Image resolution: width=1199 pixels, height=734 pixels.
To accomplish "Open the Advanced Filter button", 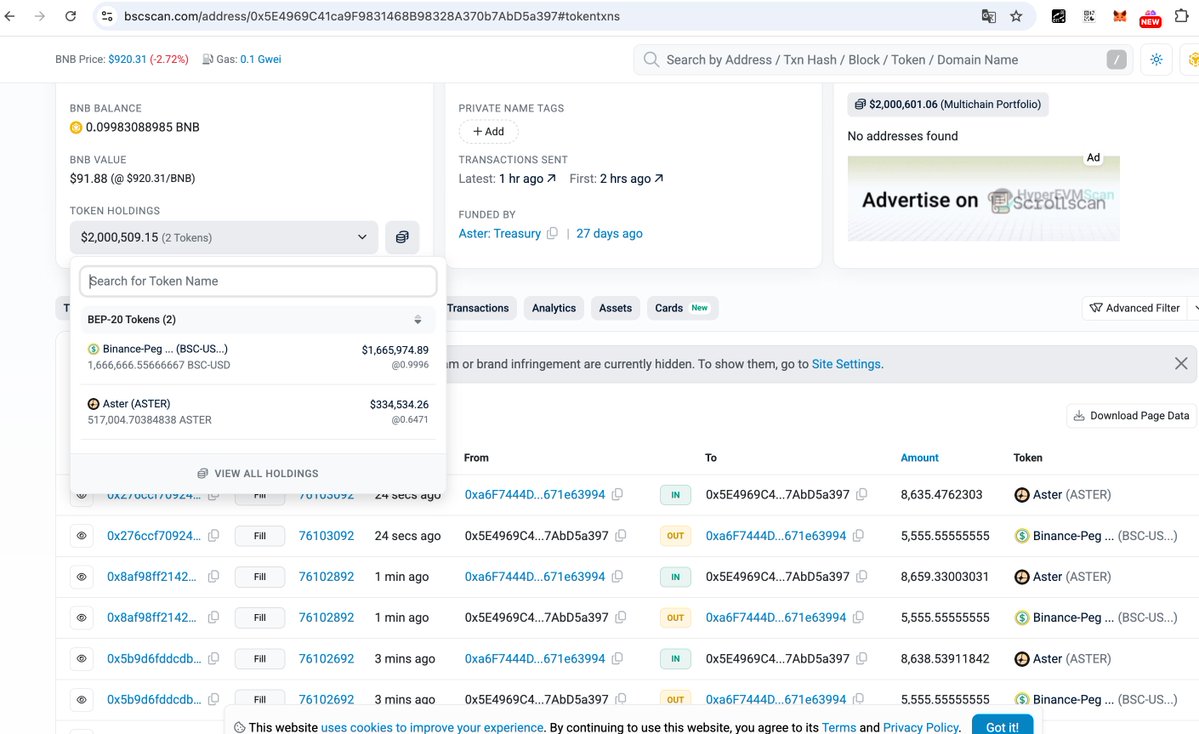I will click(x=1135, y=308).
